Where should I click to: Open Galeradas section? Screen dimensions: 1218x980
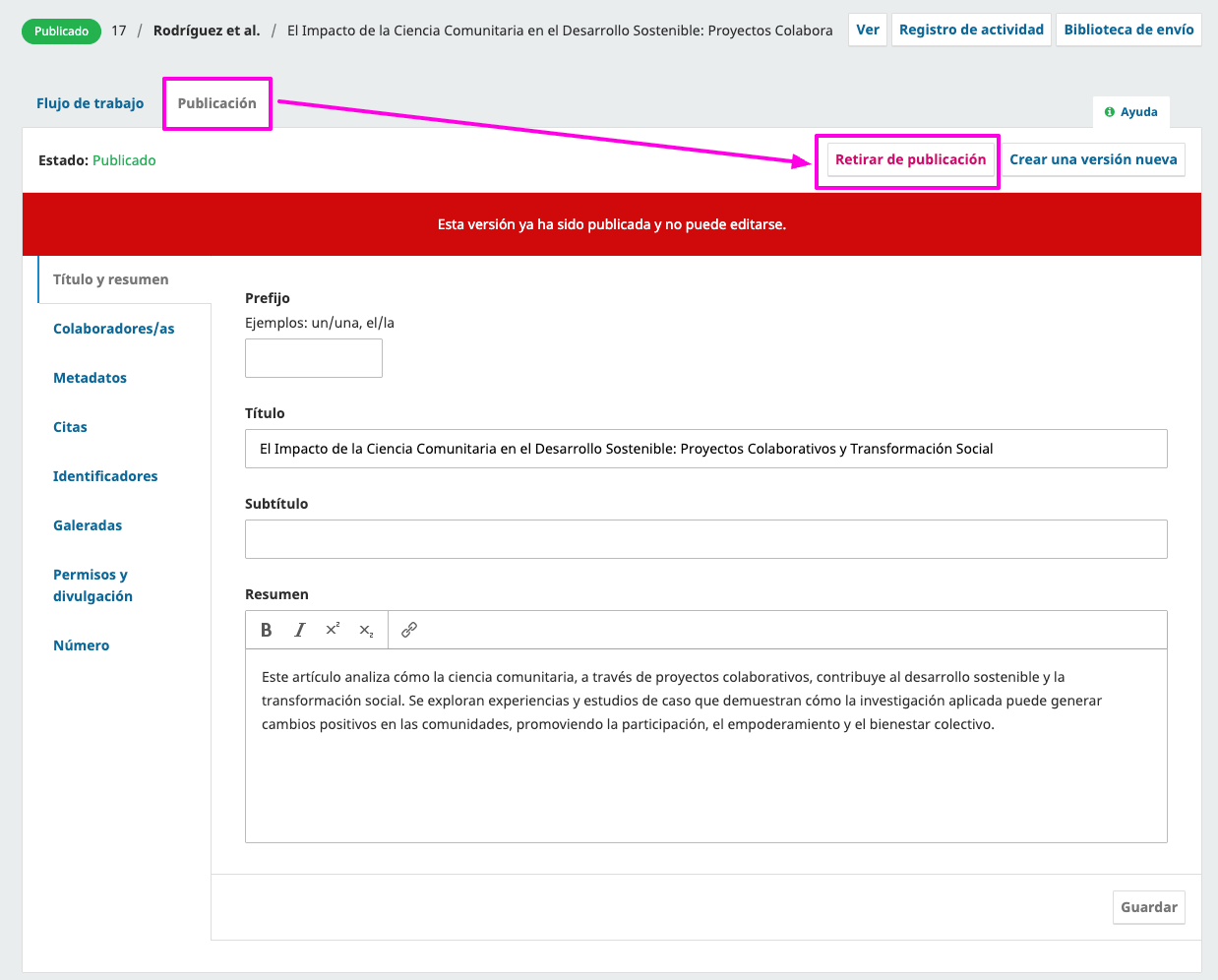point(88,525)
